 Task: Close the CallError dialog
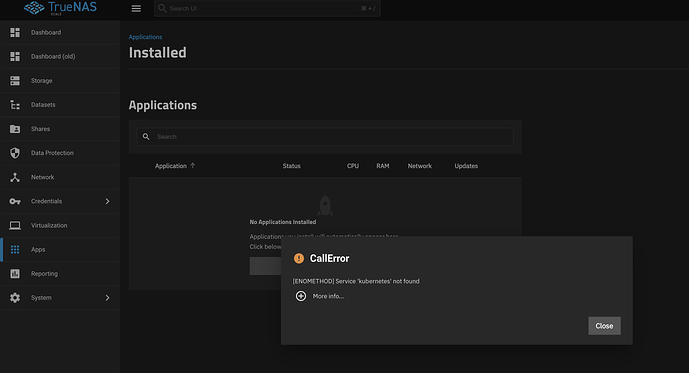tap(604, 326)
